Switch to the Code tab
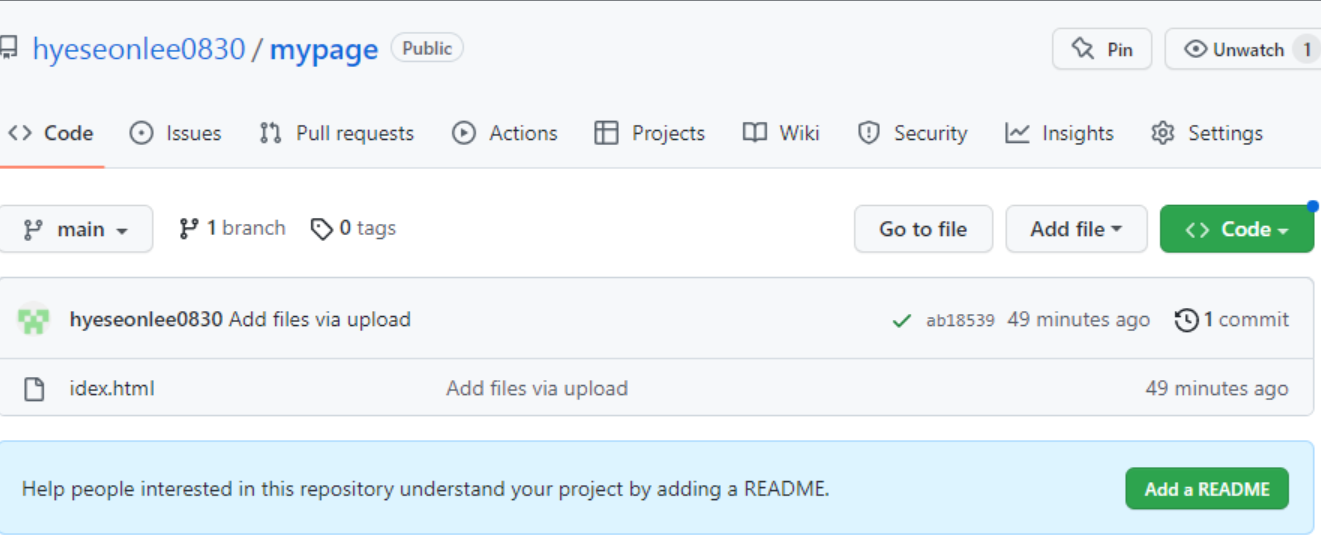This screenshot has width=1321, height=535. coord(51,133)
